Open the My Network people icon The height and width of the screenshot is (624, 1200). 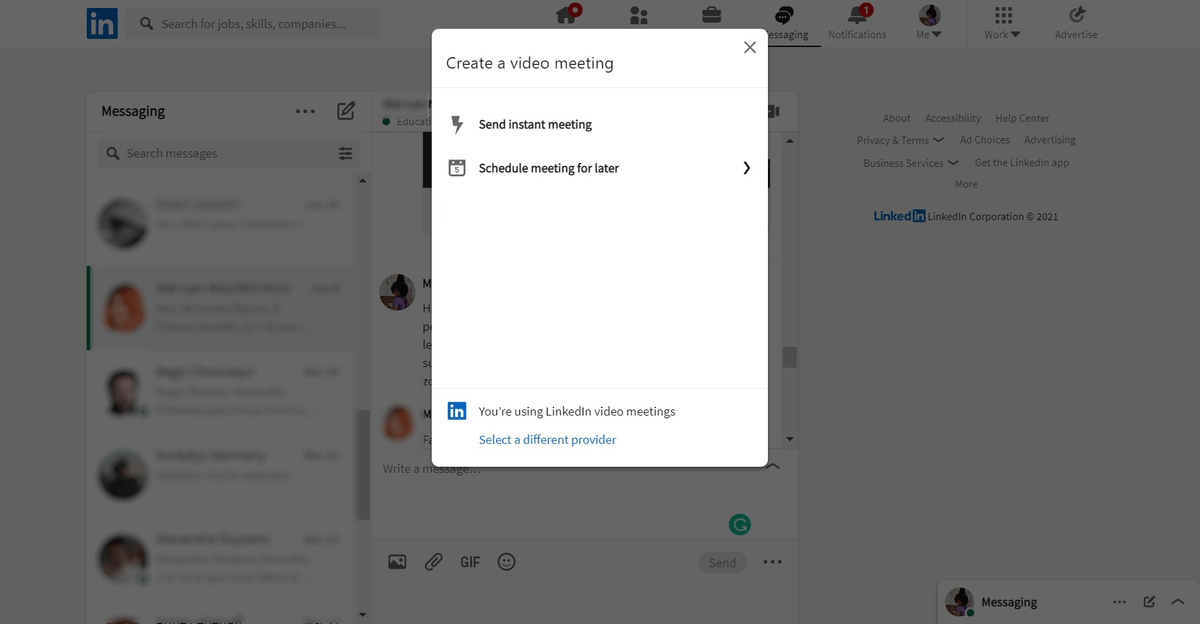(x=639, y=15)
